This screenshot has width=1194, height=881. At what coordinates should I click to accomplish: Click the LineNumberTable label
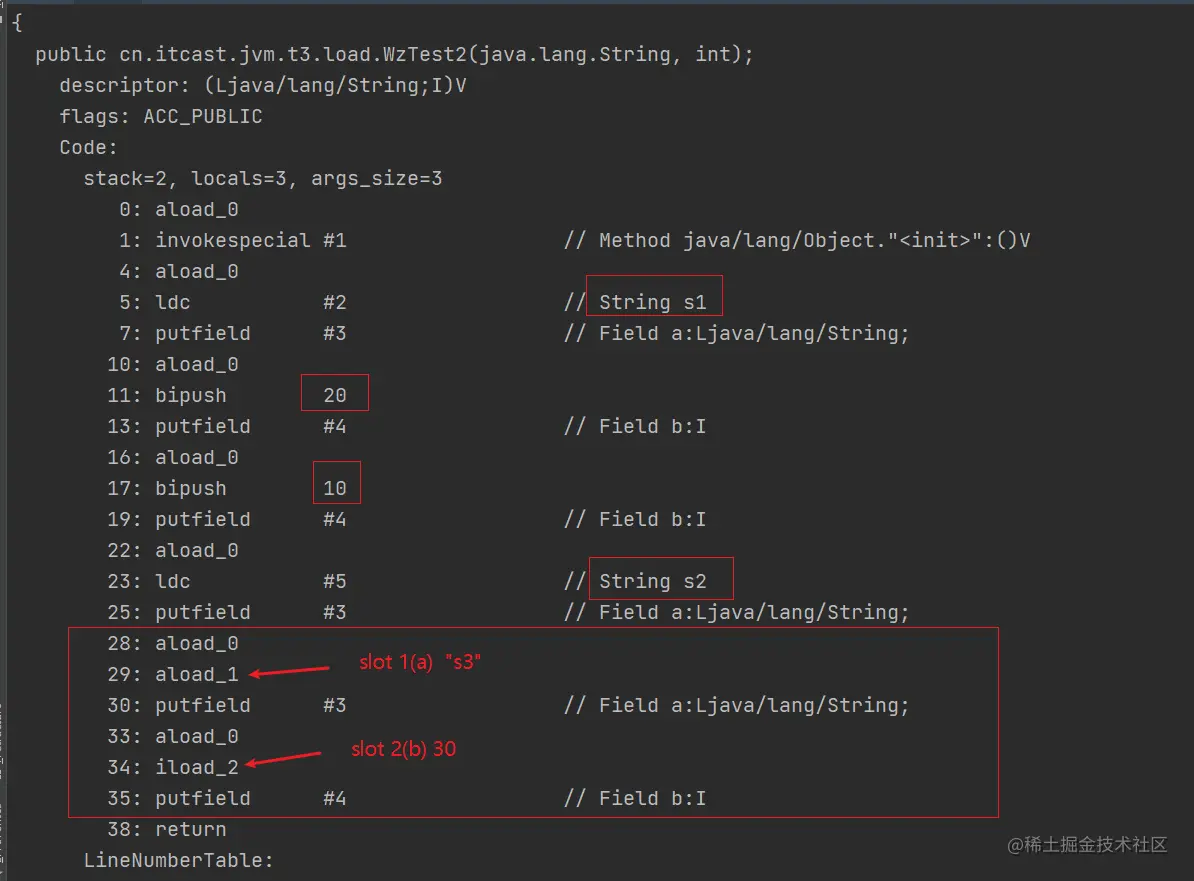coord(178,860)
